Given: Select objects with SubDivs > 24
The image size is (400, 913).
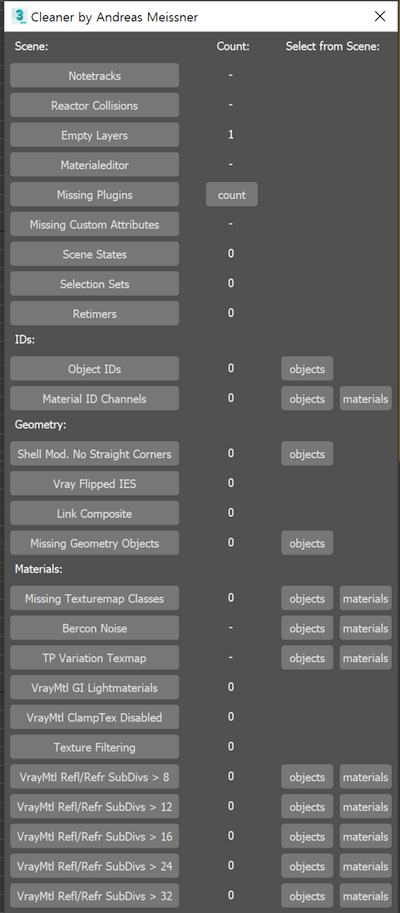Looking at the screenshot, I should pyautogui.click(x=307, y=865).
